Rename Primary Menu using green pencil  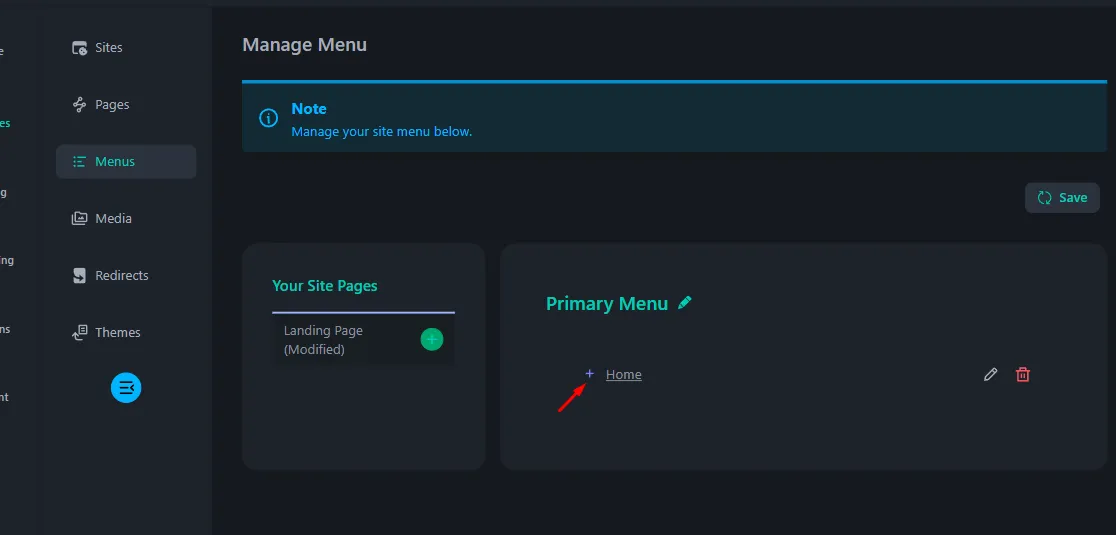point(685,303)
